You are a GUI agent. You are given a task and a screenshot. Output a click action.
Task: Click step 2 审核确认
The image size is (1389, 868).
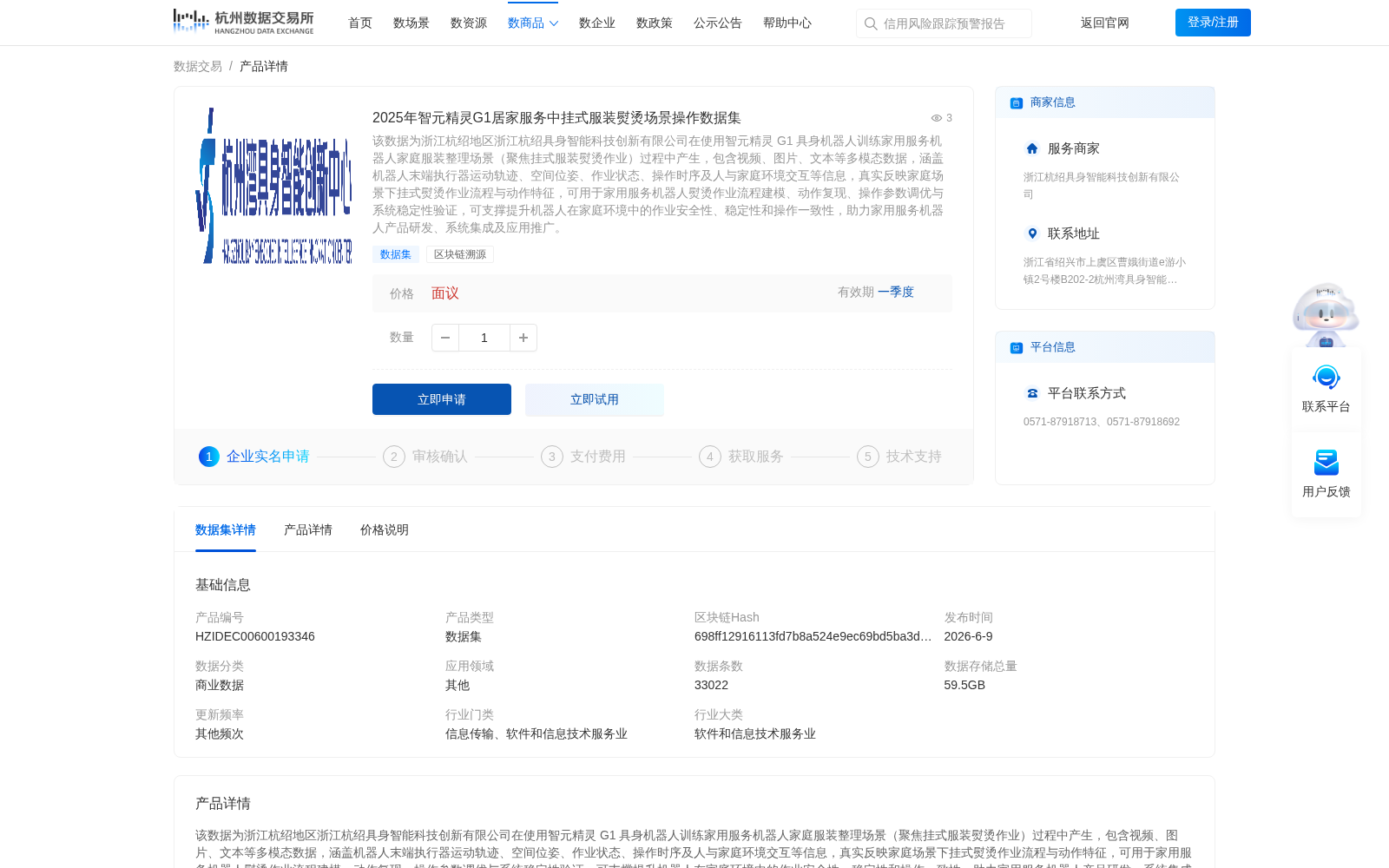point(425,457)
